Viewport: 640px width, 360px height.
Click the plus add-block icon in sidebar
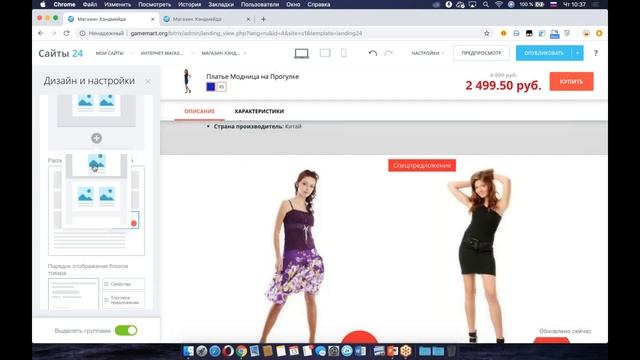[96, 138]
